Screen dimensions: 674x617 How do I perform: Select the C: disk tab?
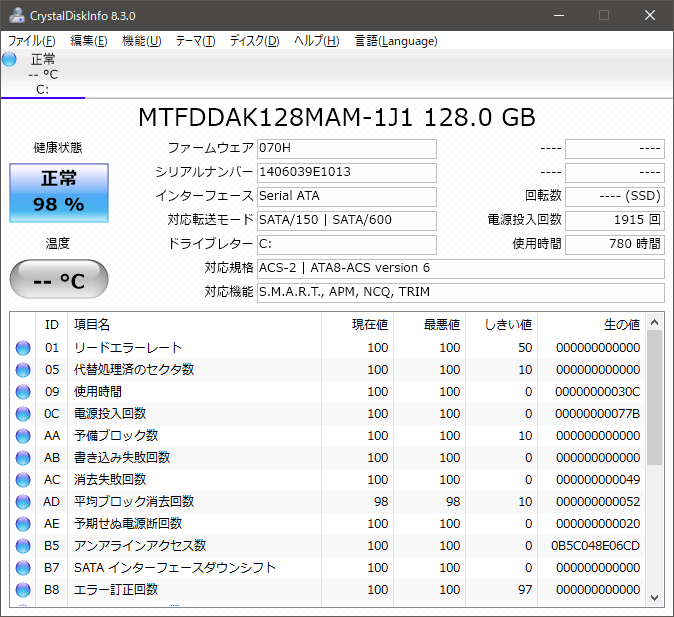[x=42, y=75]
